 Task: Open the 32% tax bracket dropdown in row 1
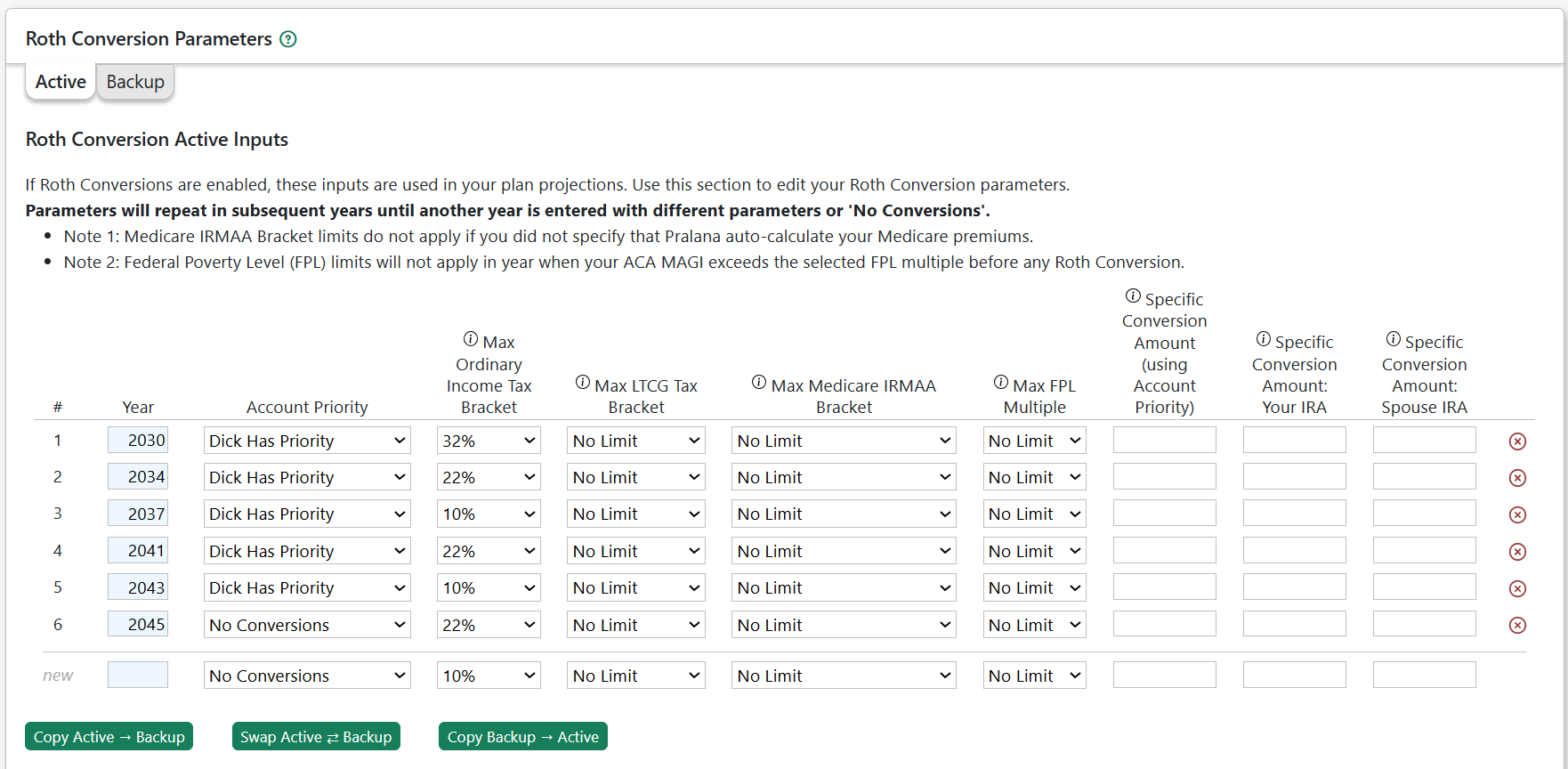point(489,441)
